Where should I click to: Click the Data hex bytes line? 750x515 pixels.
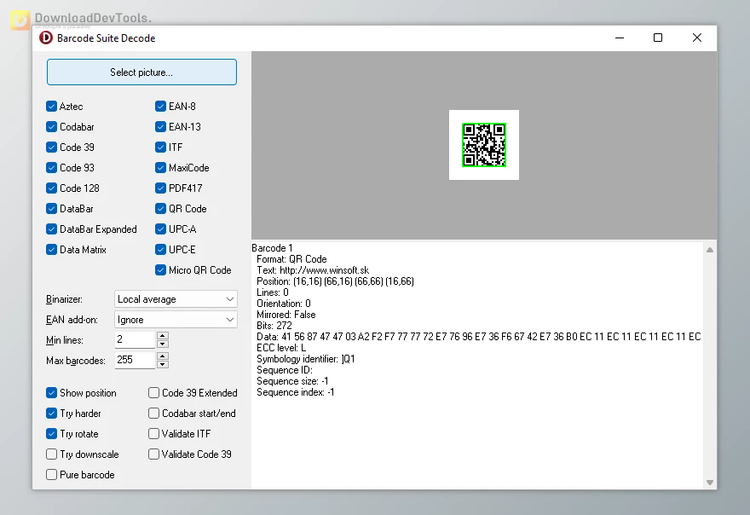[x=479, y=337]
